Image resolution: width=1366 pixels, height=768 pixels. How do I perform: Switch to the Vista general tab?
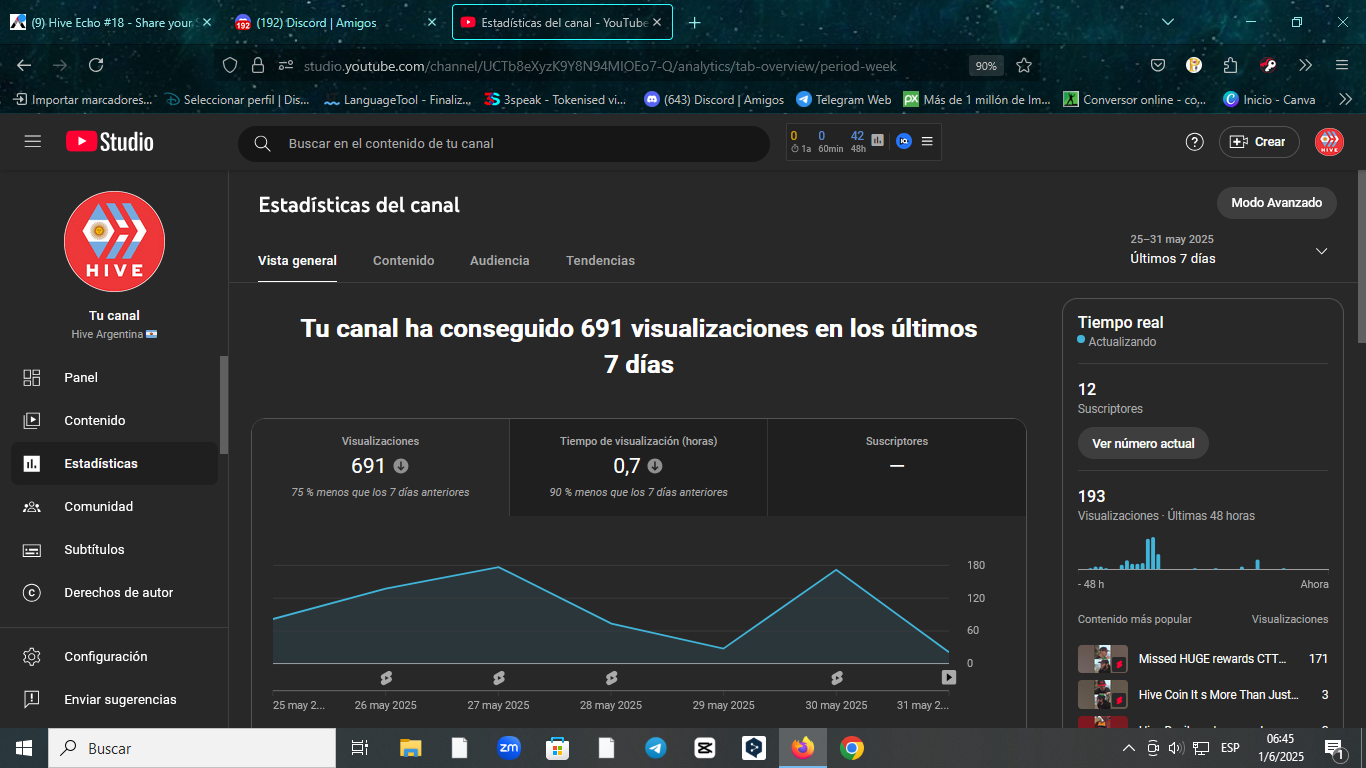pos(297,260)
